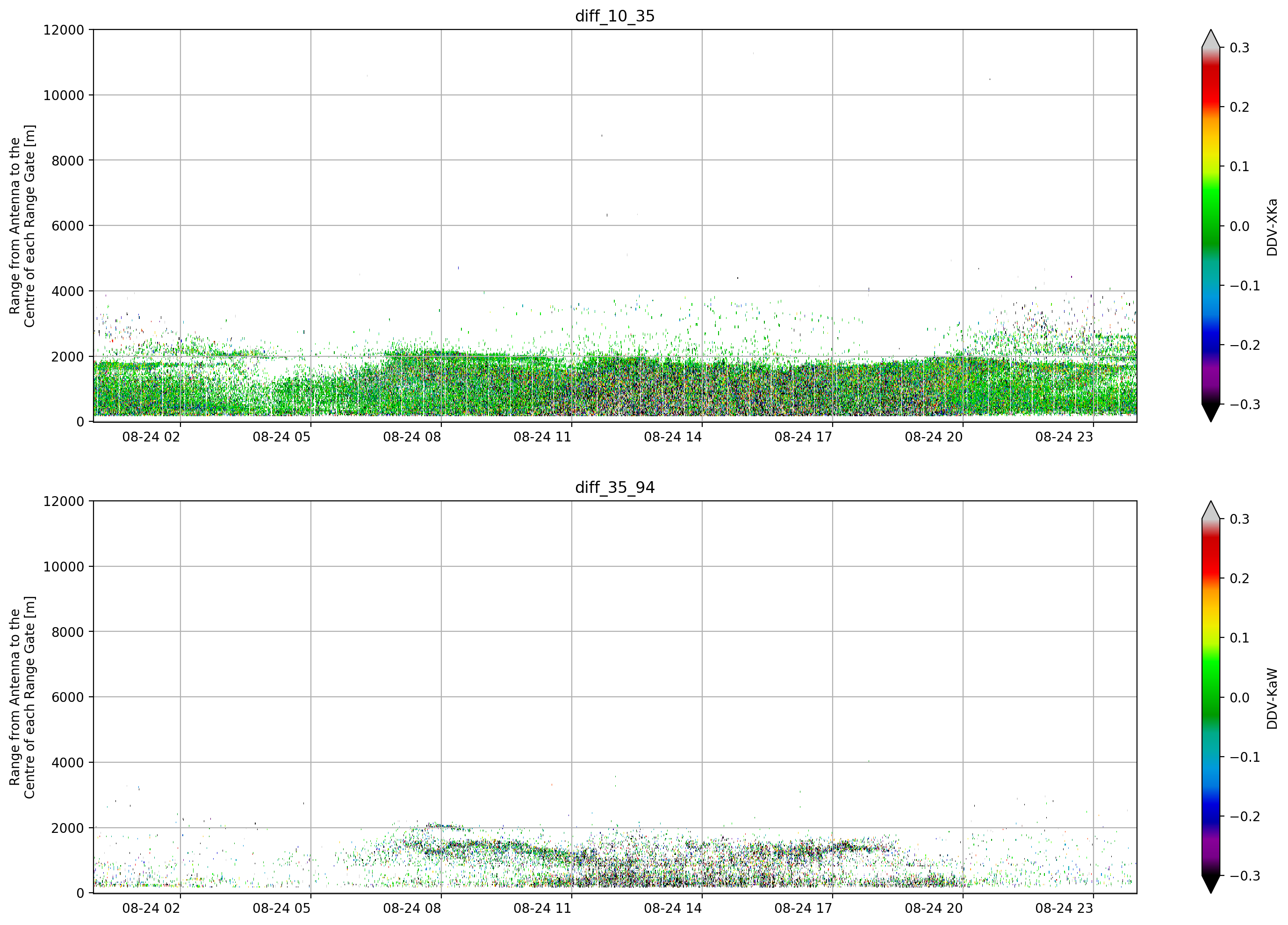Select the DDV-KaW colorbar gradient
The height and width of the screenshot is (925, 1288).
[1211, 697]
